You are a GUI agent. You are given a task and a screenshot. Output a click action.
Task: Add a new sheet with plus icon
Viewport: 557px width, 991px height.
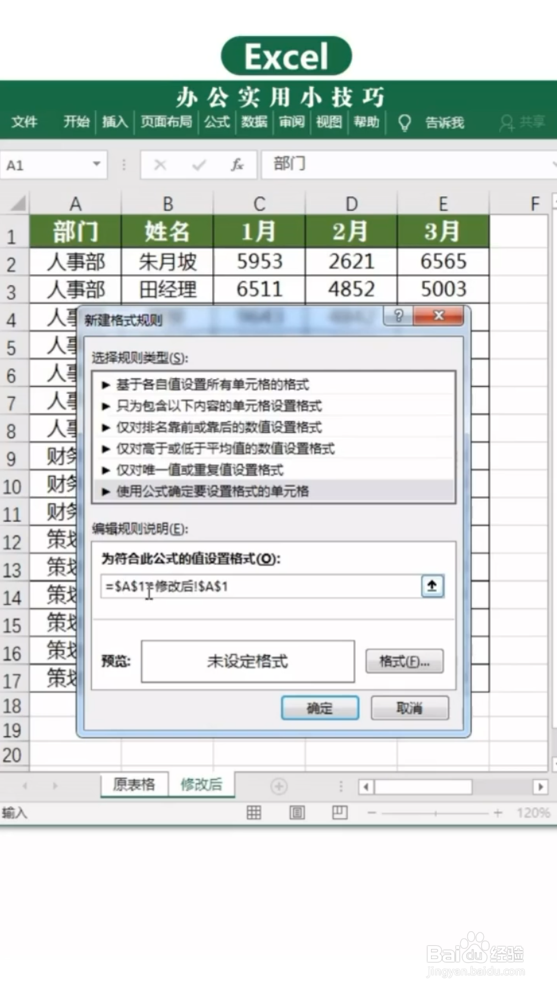click(279, 786)
